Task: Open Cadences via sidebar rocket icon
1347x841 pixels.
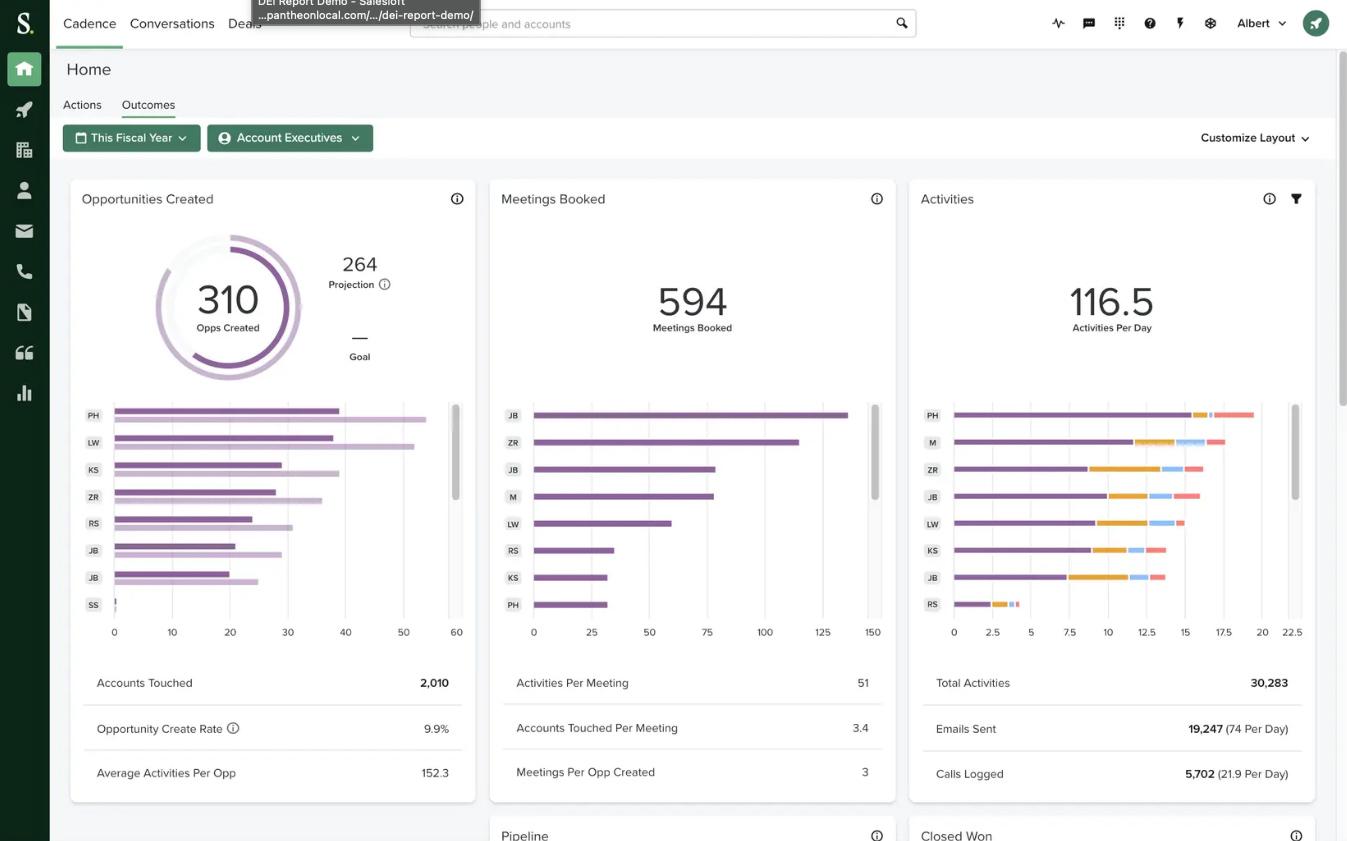Action: click(x=24, y=110)
